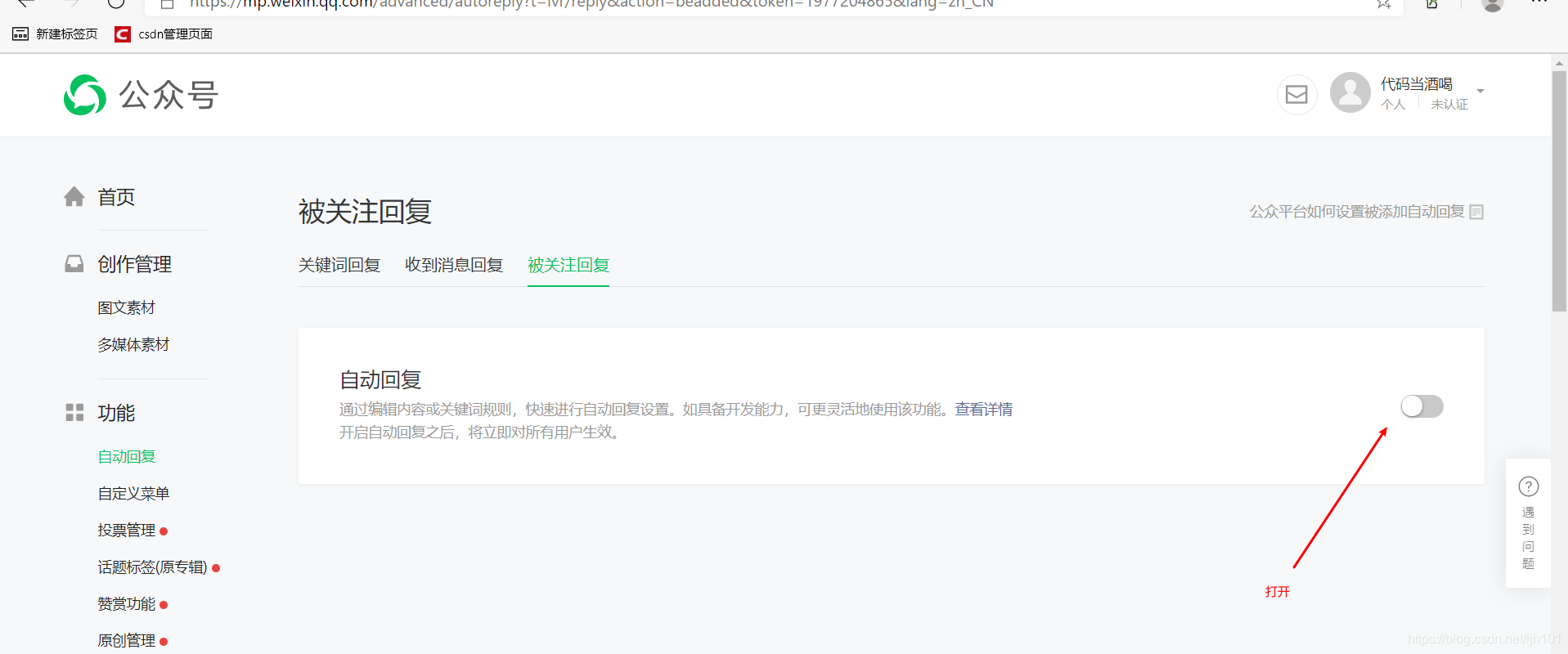Click the 遇到问题 help panel text

(1528, 538)
